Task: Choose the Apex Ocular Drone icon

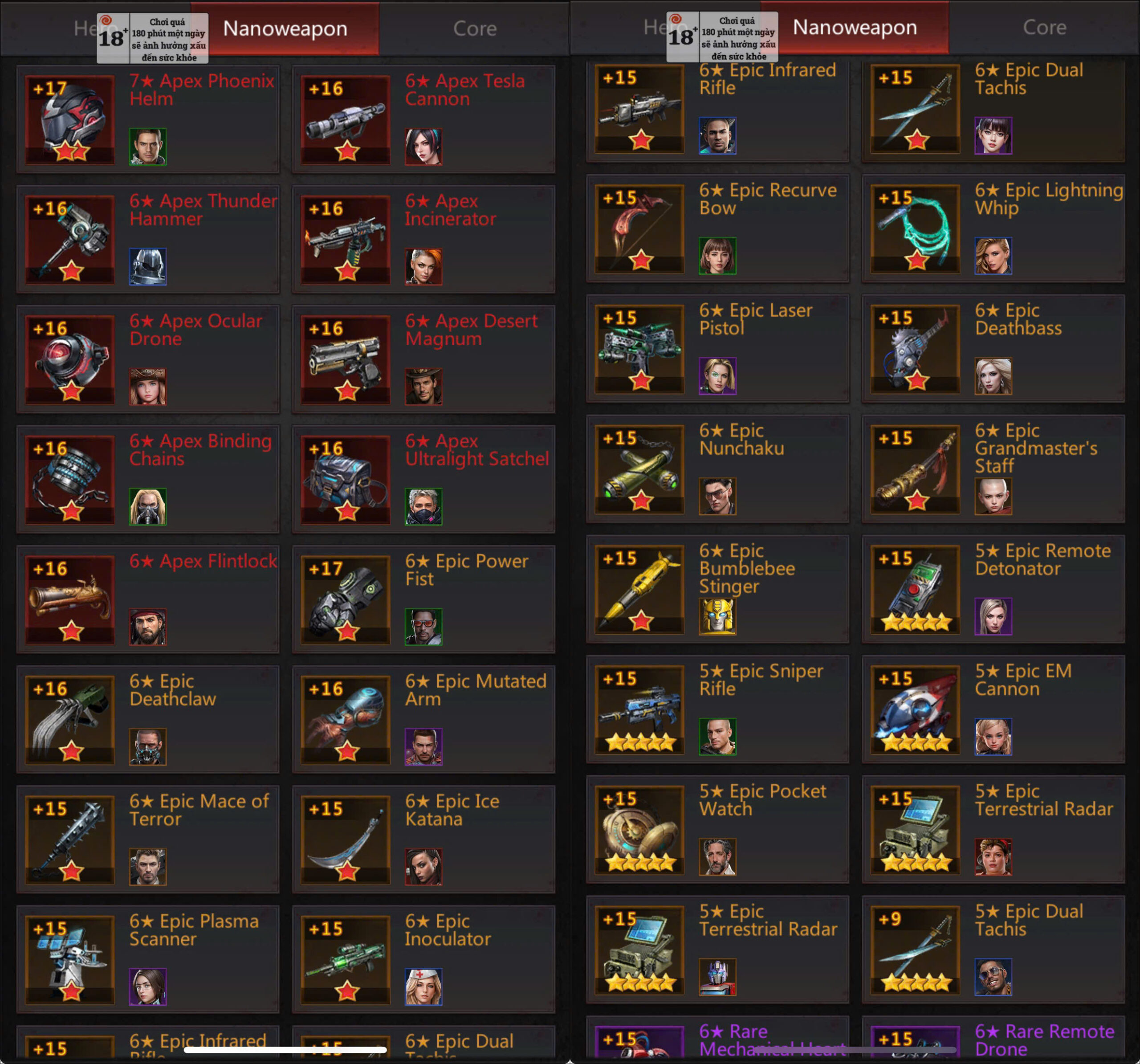Action: tap(70, 359)
